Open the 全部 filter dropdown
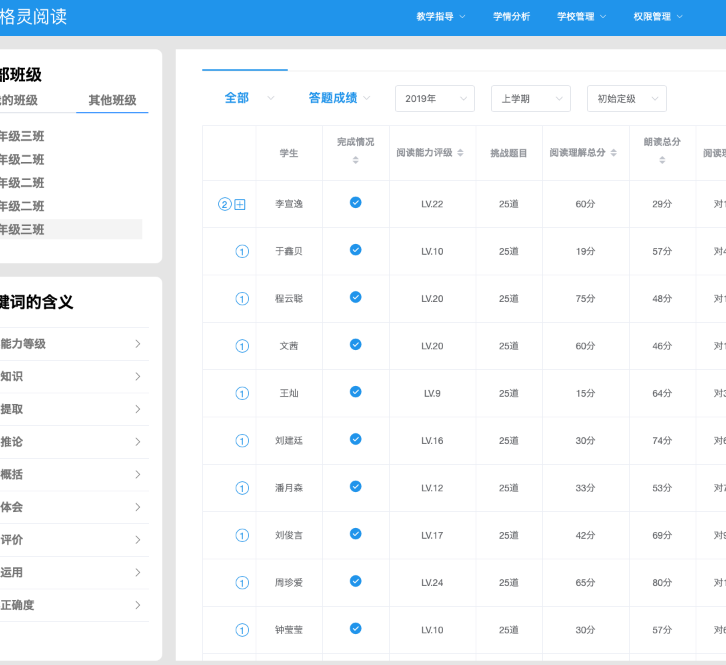726x665 pixels. [249, 98]
